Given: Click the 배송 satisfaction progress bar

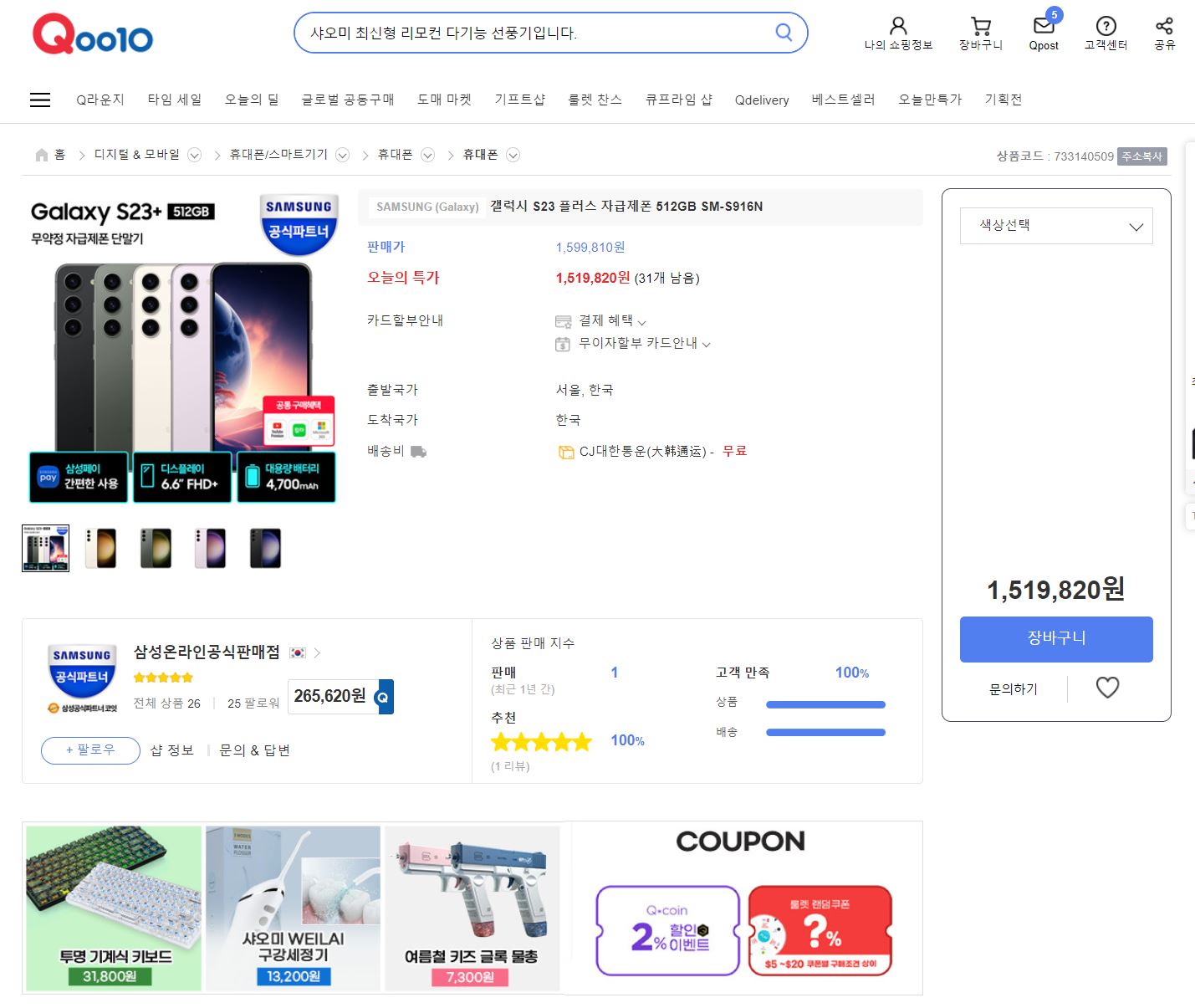Looking at the screenshot, I should point(825,733).
